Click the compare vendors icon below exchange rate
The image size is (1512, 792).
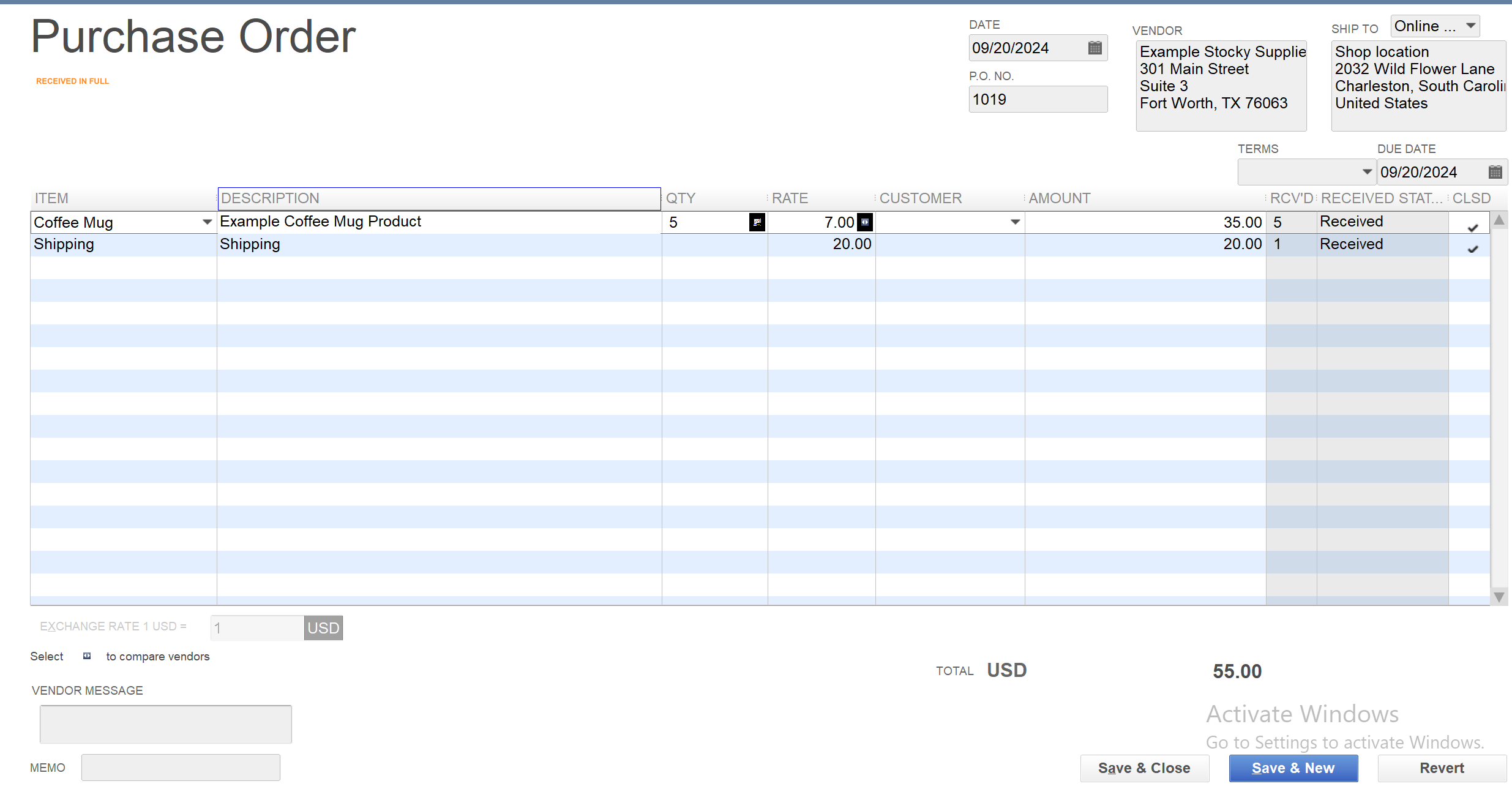pos(87,656)
